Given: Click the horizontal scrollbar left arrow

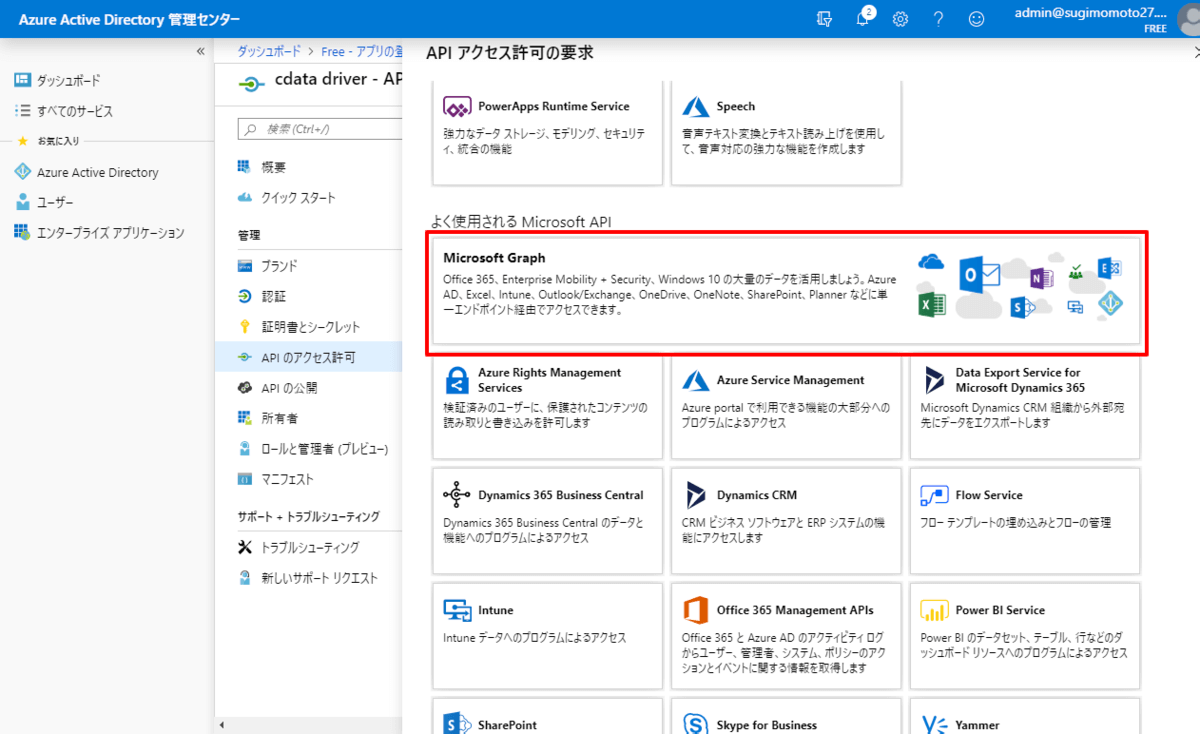Looking at the screenshot, I should [x=221, y=726].
